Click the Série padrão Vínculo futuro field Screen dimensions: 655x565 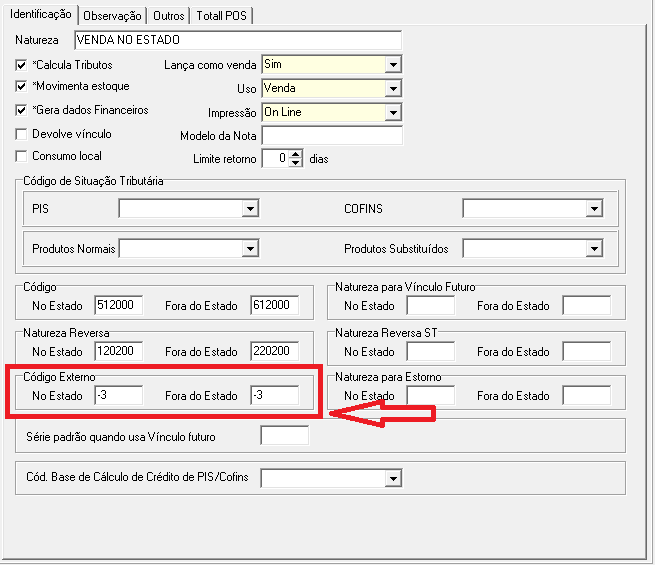284,436
